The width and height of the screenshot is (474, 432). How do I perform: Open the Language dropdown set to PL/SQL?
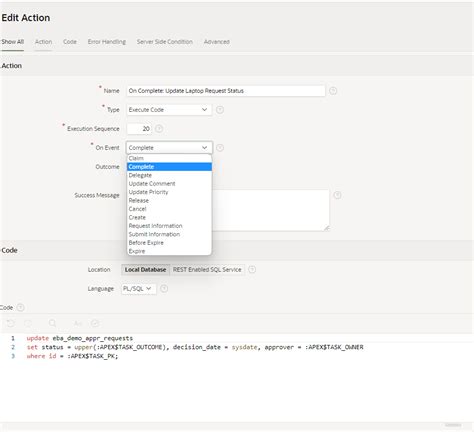pos(138,289)
